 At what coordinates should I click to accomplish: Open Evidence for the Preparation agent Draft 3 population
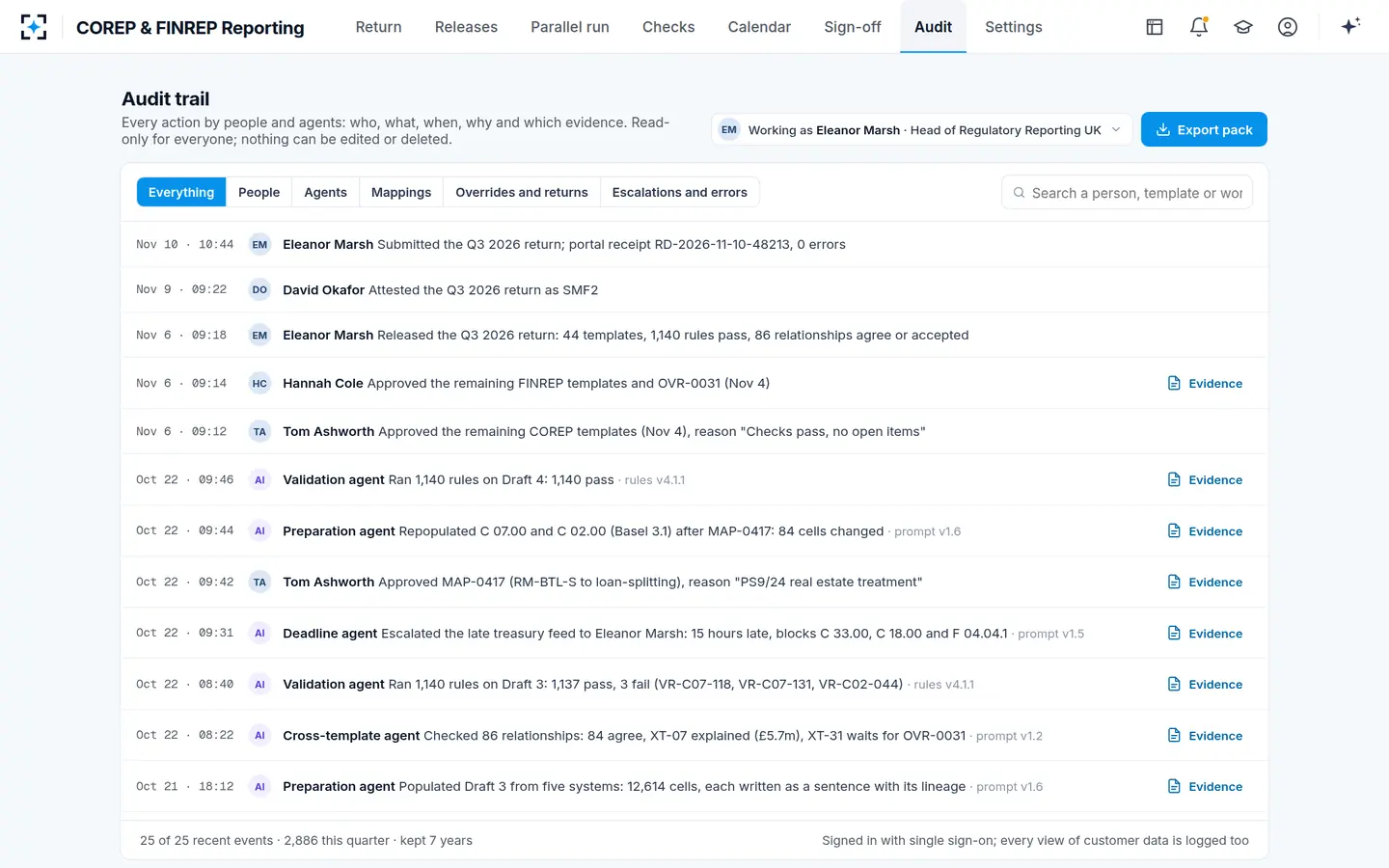1205,787
